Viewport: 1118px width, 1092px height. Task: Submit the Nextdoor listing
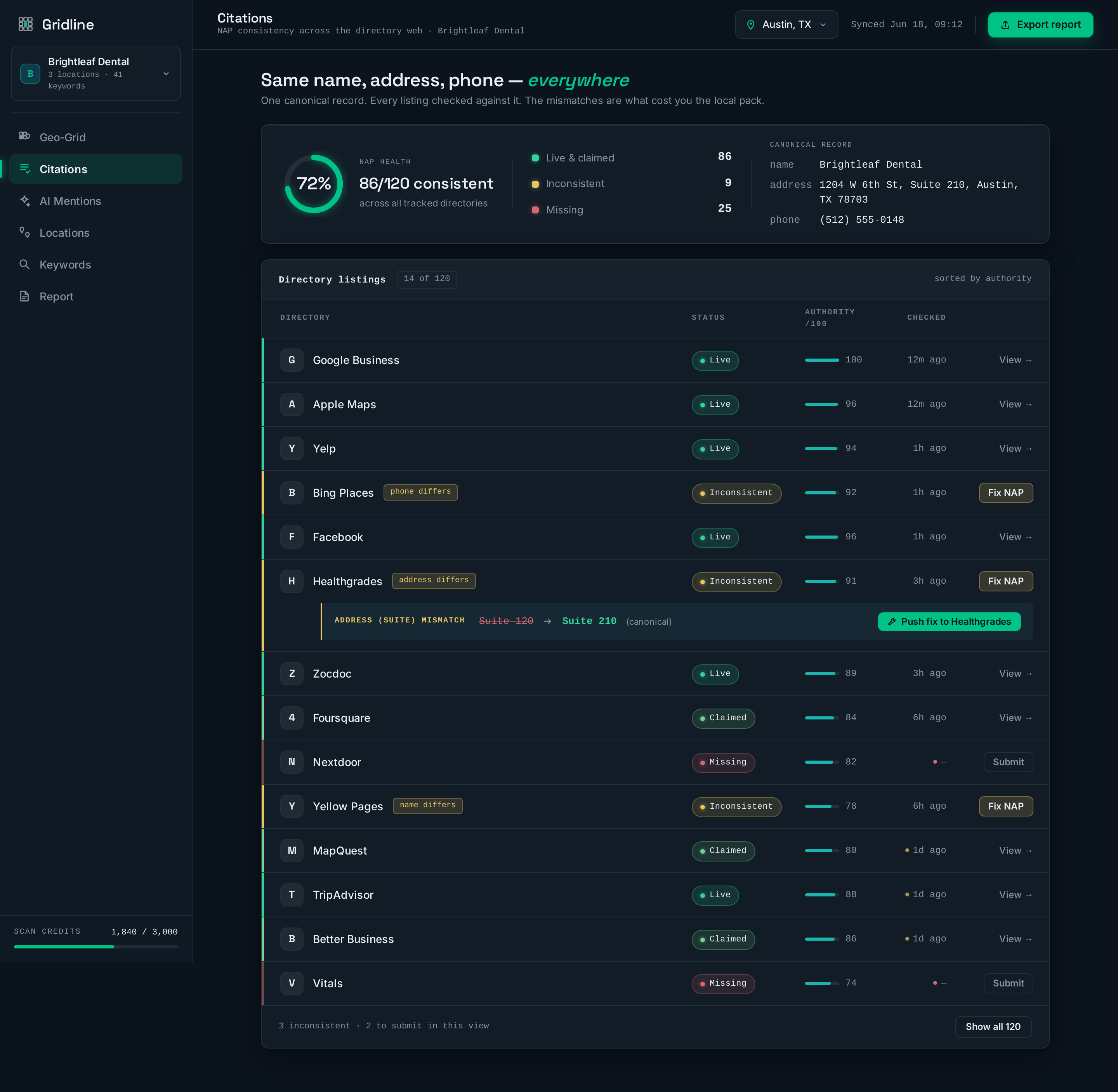pos(1008,762)
